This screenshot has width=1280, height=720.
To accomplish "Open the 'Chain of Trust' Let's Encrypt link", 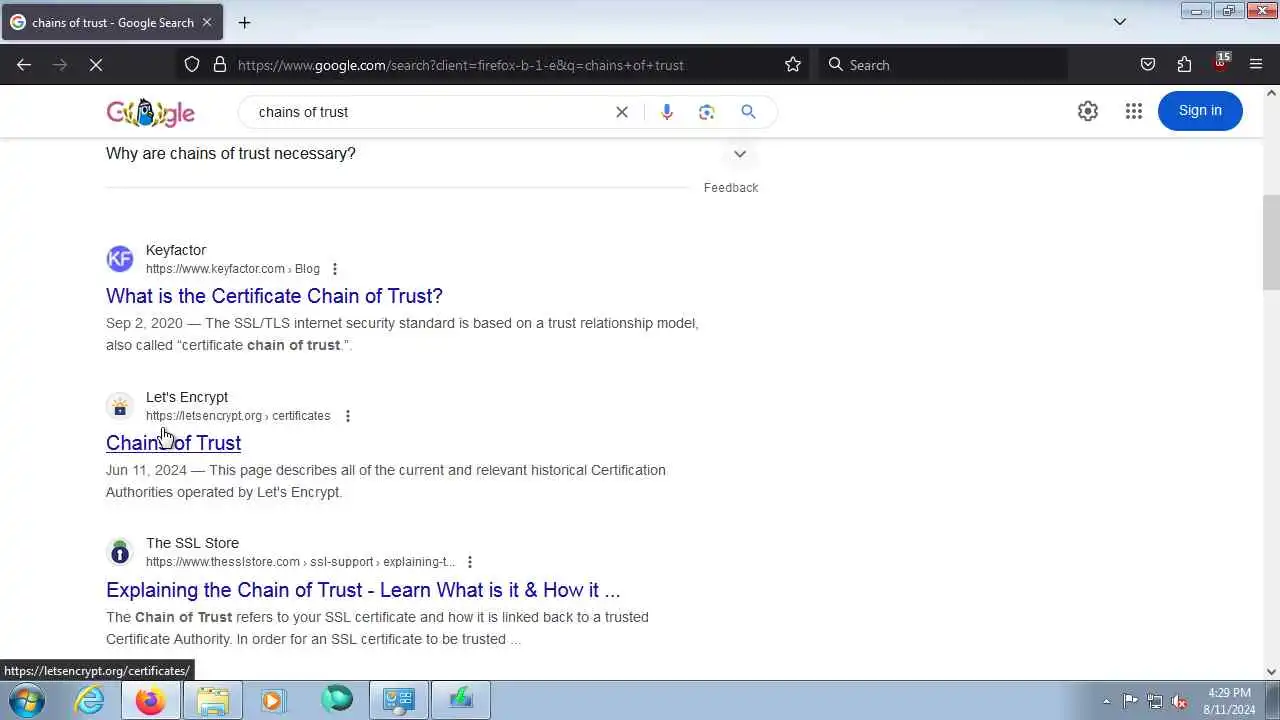I will (x=173, y=443).
